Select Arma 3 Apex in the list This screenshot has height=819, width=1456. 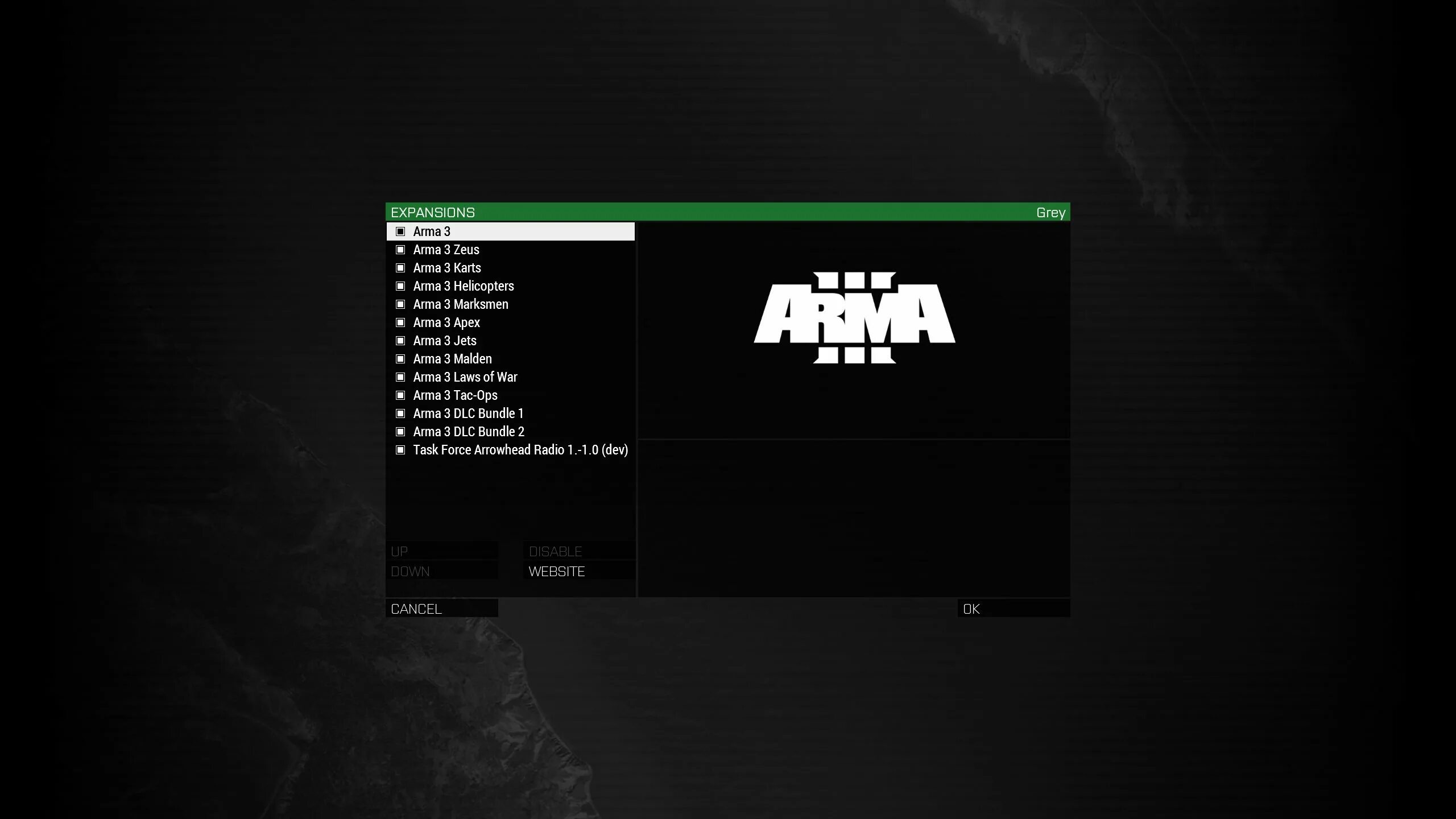point(510,322)
